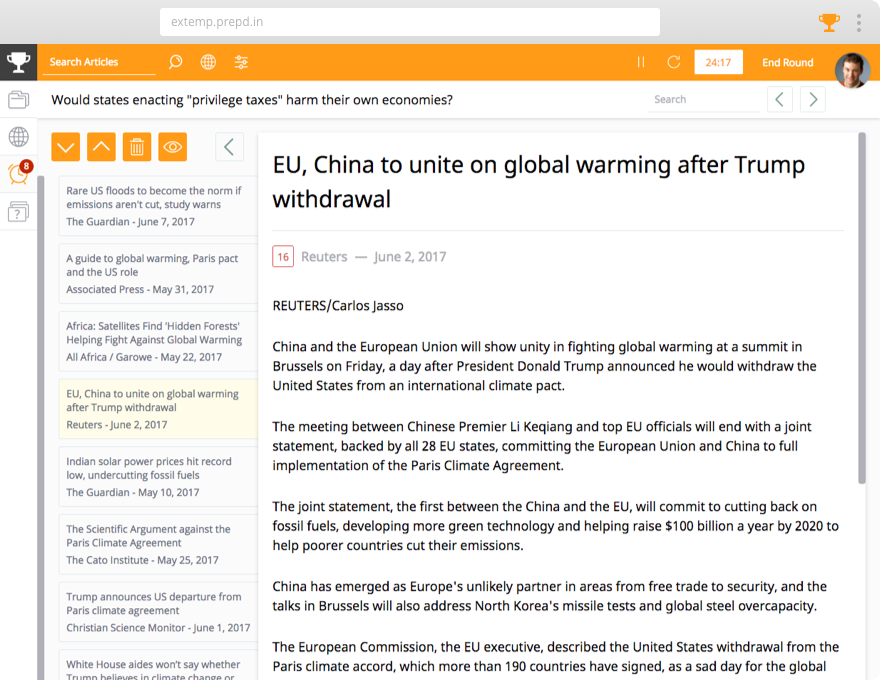Open the question mark help icon in the sidebar
The width and height of the screenshot is (880, 680).
tap(18, 211)
